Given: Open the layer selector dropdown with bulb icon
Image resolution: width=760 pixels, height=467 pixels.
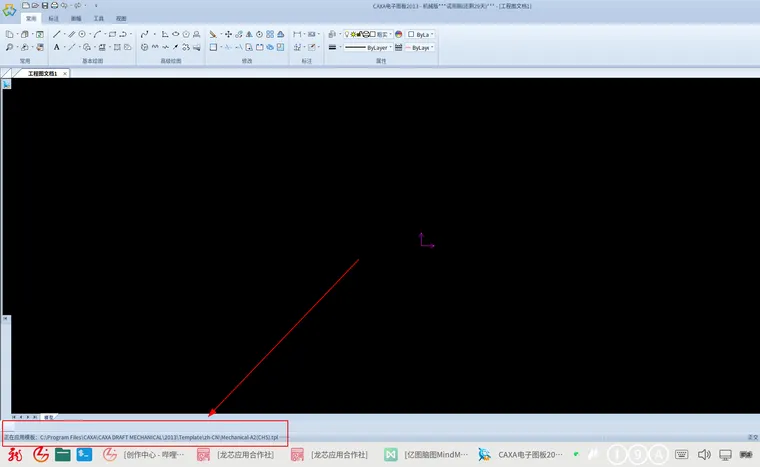Looking at the screenshot, I should click(x=368, y=34).
